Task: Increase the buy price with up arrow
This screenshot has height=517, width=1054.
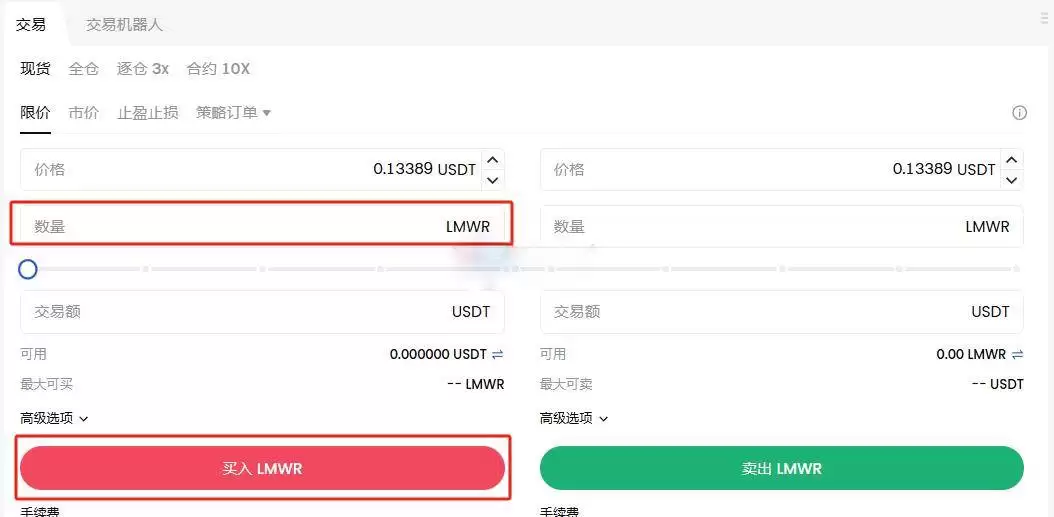Action: [x=492, y=160]
